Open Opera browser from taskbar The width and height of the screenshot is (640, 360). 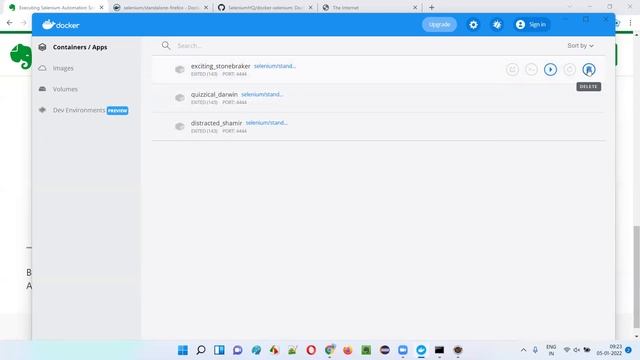tap(311, 350)
